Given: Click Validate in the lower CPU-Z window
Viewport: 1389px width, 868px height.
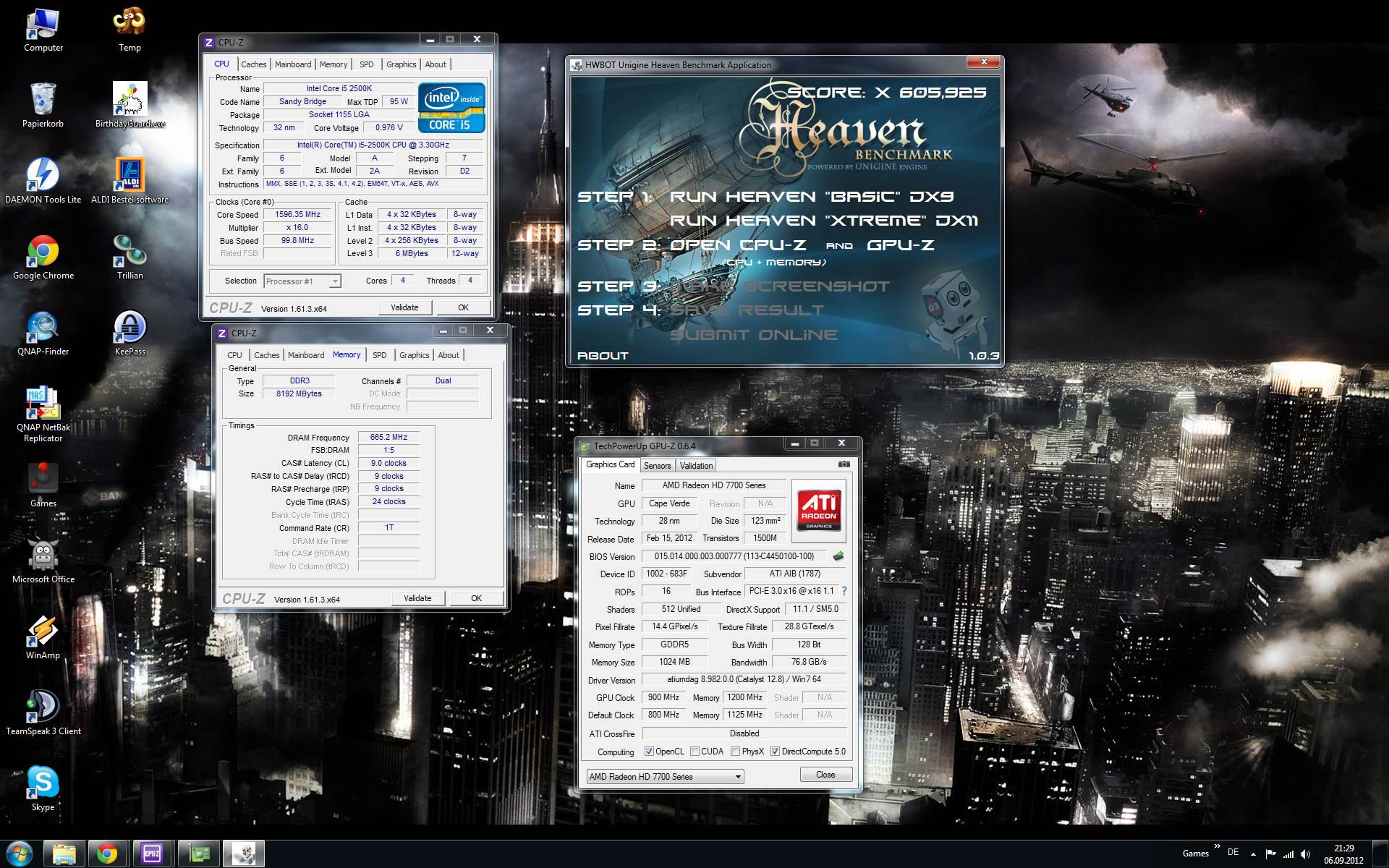Looking at the screenshot, I should 417,598.
